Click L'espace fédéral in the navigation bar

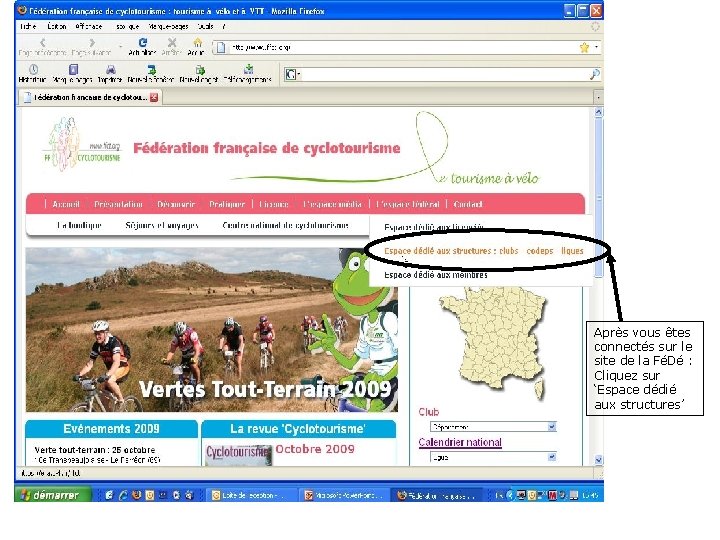pos(408,204)
